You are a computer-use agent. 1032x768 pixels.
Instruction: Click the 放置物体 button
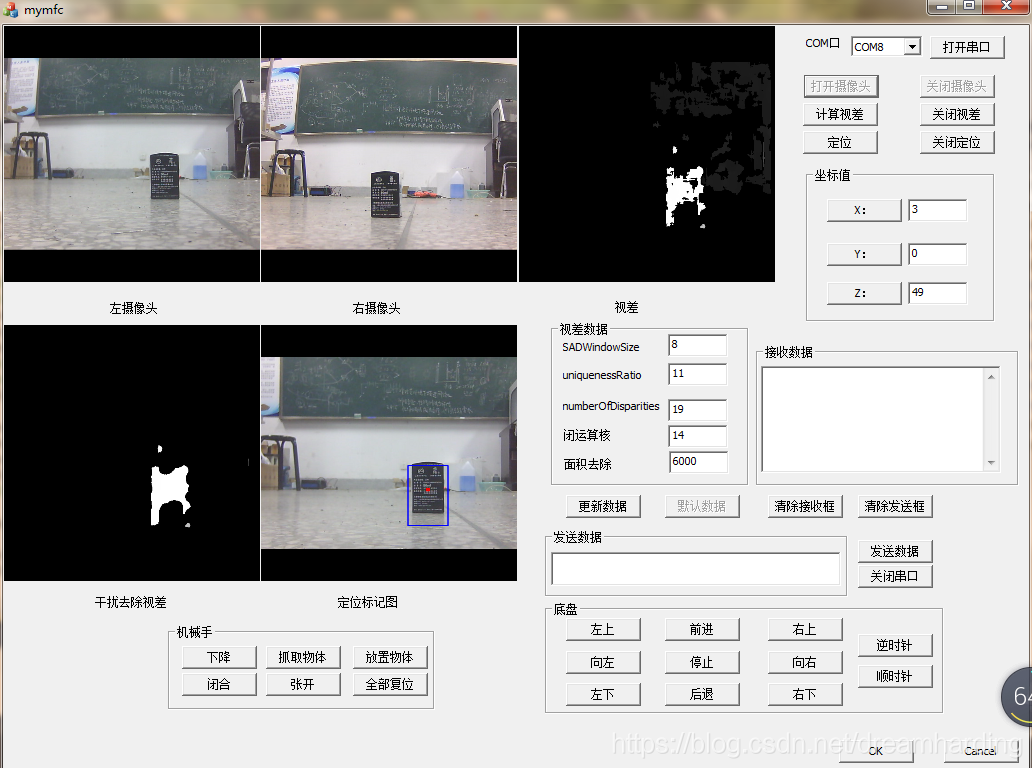coord(390,657)
